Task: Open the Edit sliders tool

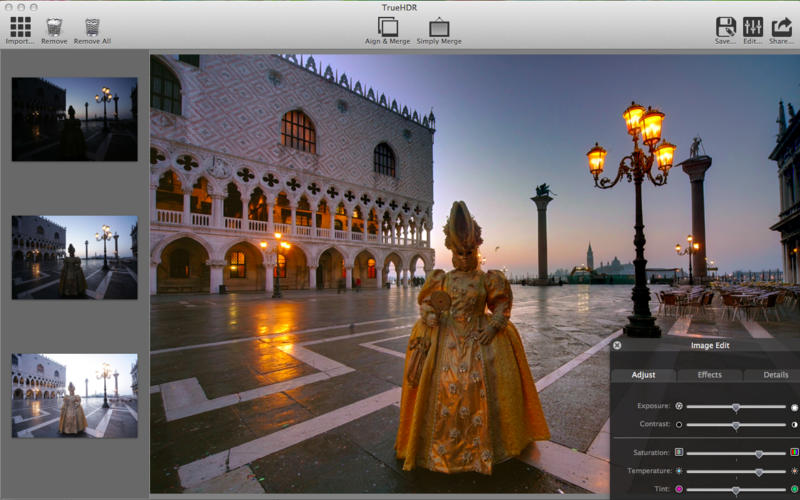Action: click(x=753, y=27)
